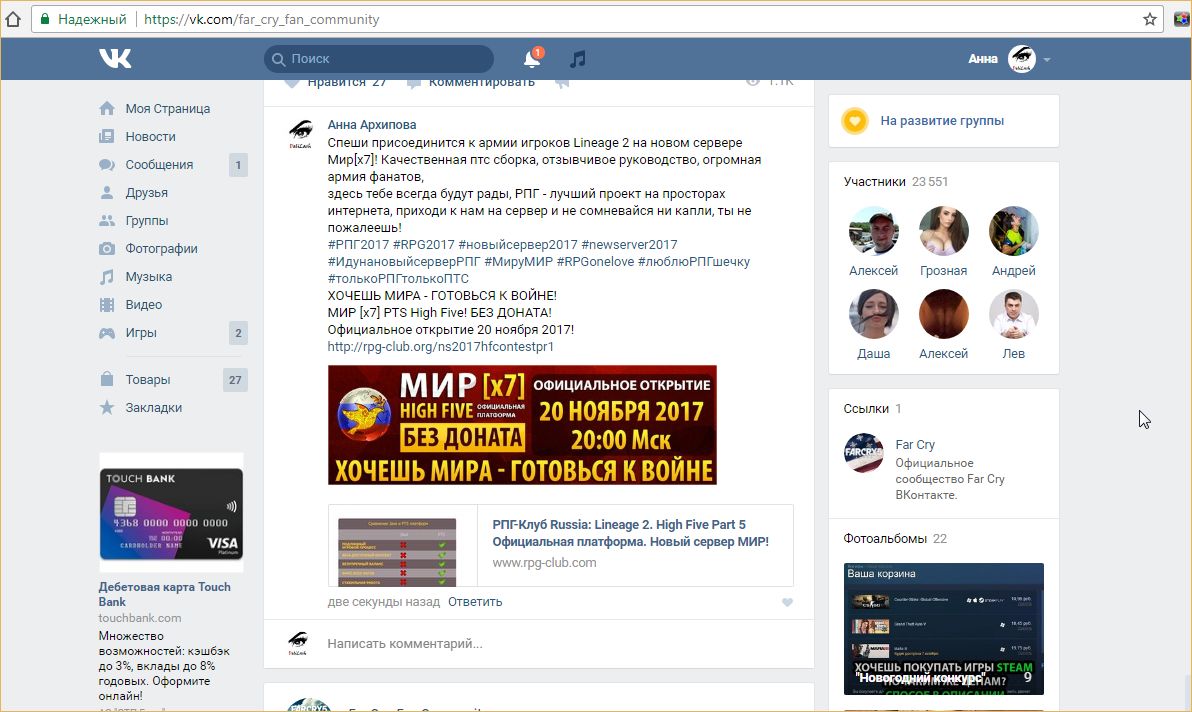The image size is (1192, 712).
Task: Open the Ссылки section header
Action: point(872,409)
